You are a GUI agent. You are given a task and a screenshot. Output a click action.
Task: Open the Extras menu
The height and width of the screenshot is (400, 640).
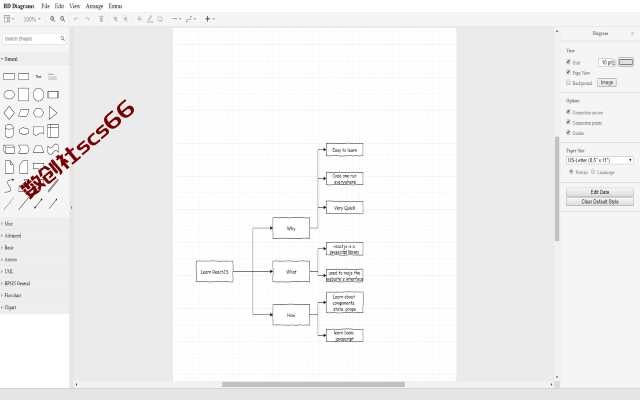(115, 6)
